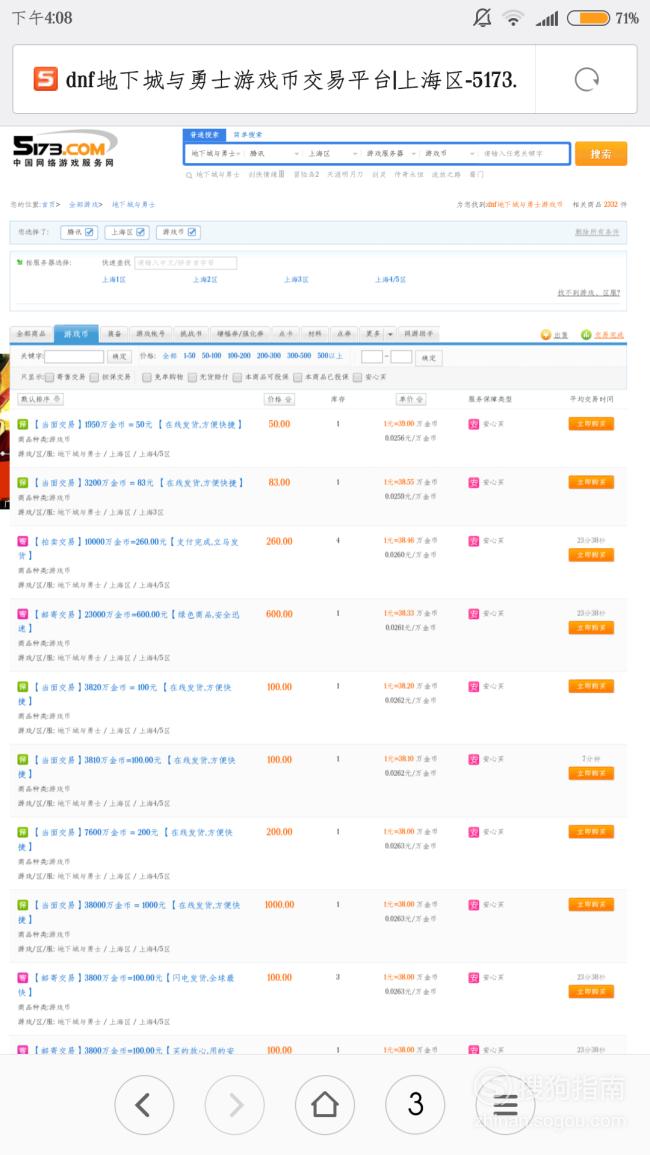
Task: Switch to the 简易搜索 search tab
Action: 248,135
